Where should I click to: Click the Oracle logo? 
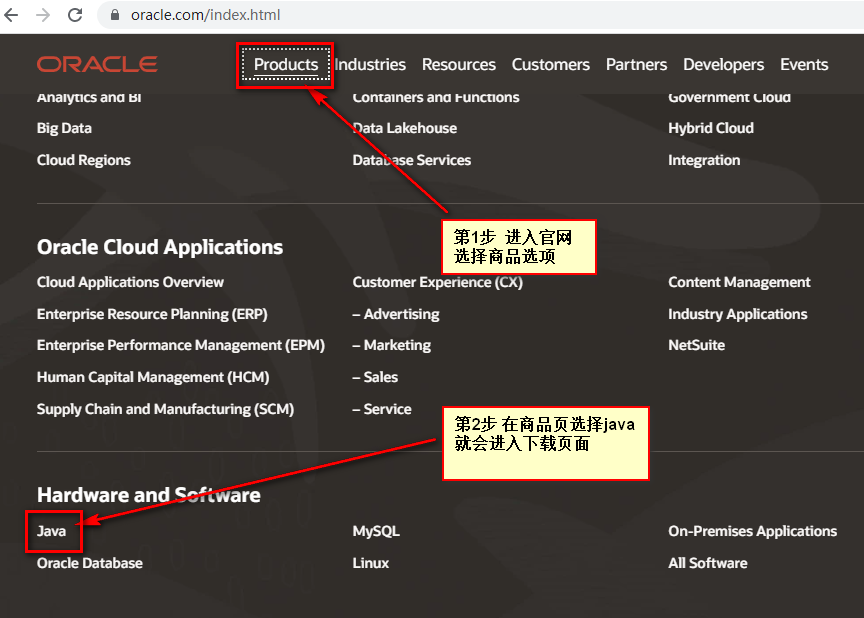(x=97, y=64)
